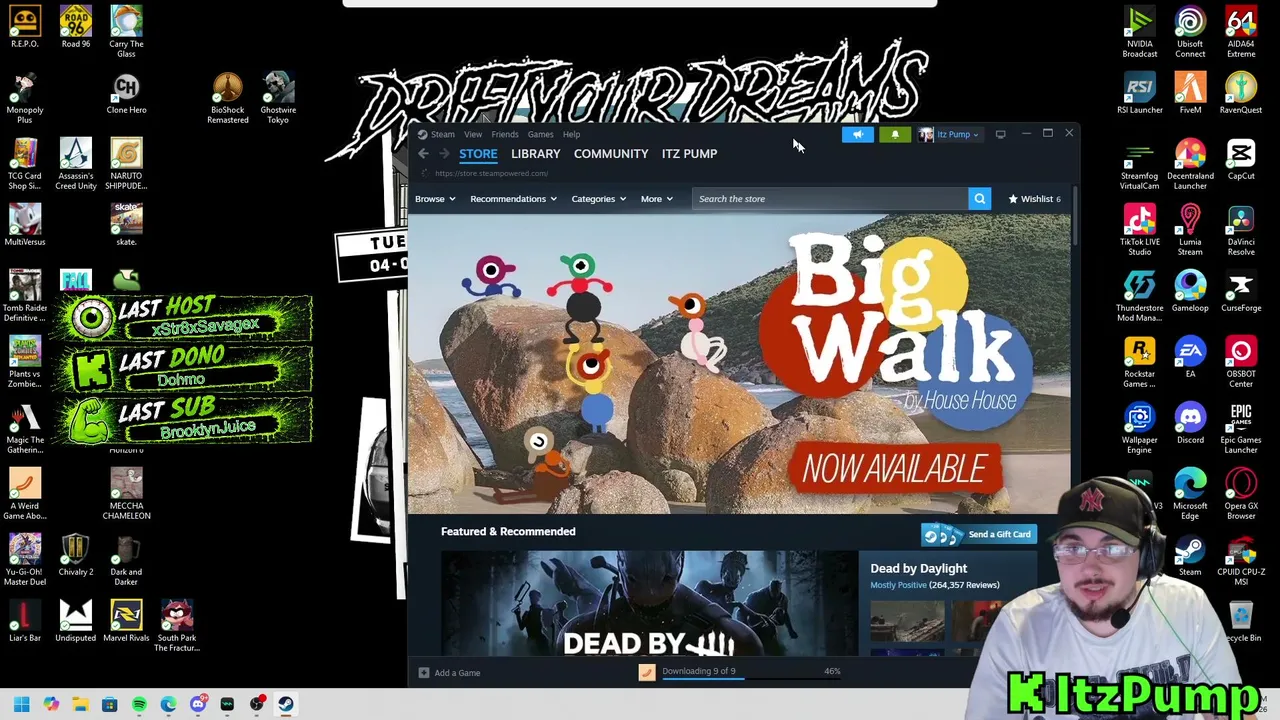The height and width of the screenshot is (720, 1280).
Task: Click the Send a Gift Card button
Action: click(977, 535)
